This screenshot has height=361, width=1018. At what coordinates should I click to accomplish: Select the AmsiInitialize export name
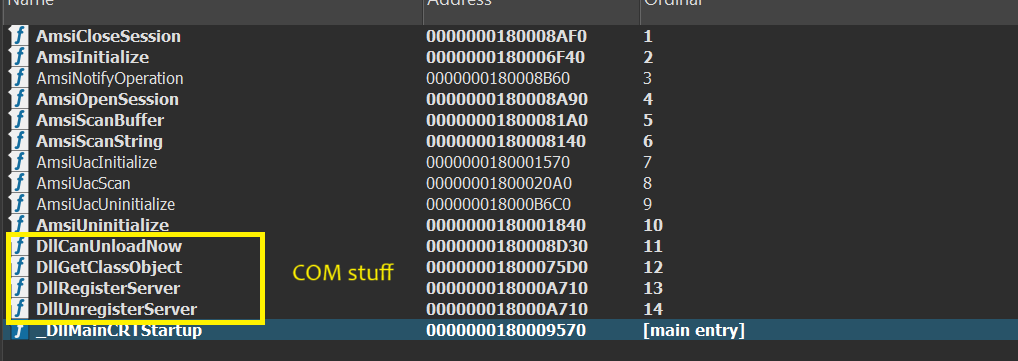[93, 57]
